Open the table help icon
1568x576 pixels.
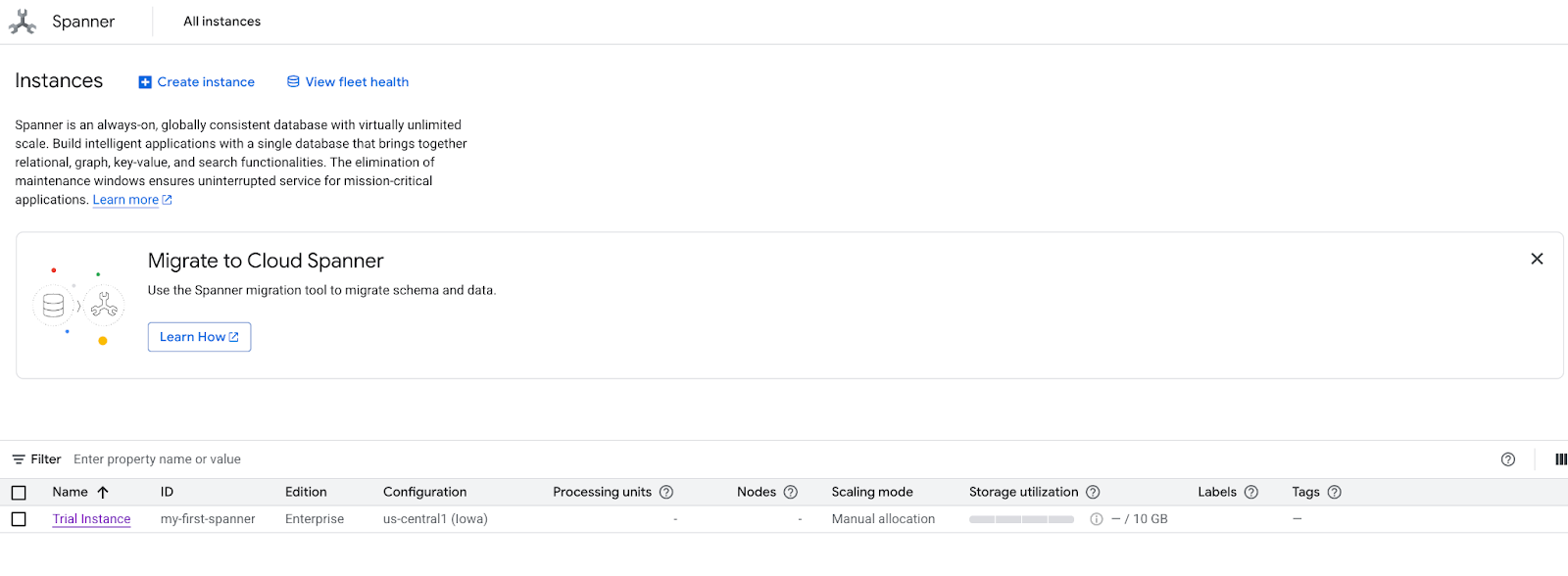[1508, 459]
